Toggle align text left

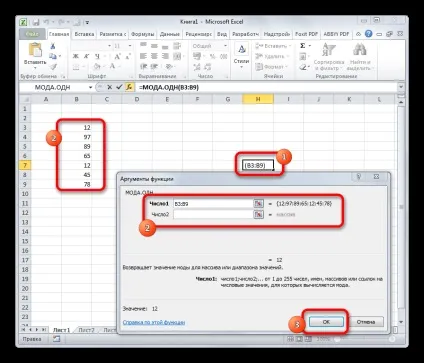pos(143,56)
